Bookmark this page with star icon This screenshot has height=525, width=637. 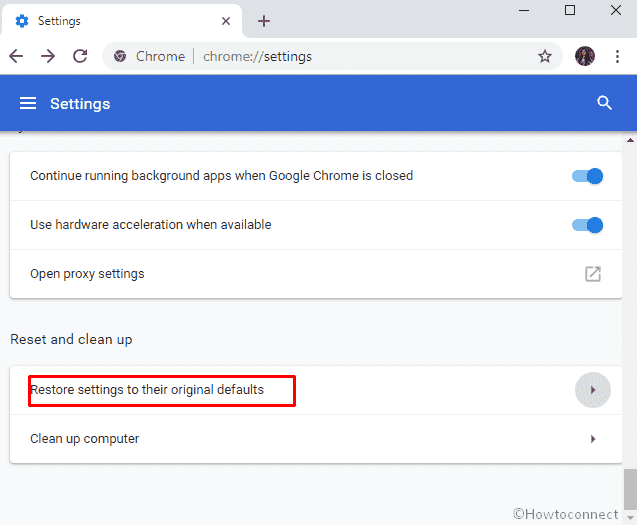tap(545, 56)
